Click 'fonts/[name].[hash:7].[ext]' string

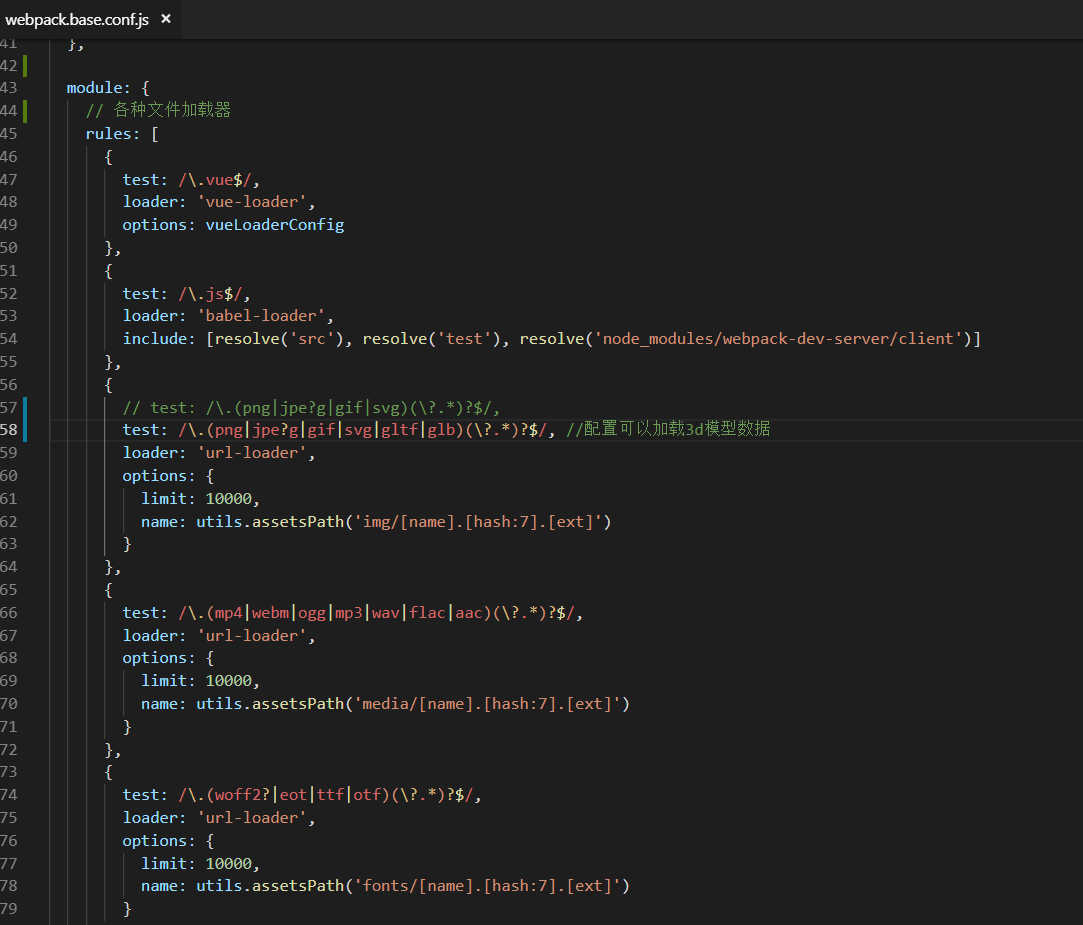click(x=487, y=886)
